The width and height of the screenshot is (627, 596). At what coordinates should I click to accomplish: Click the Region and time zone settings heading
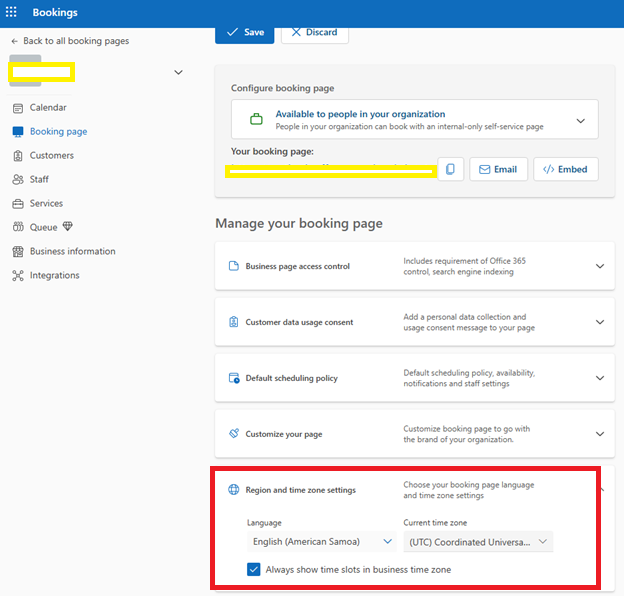(300, 490)
